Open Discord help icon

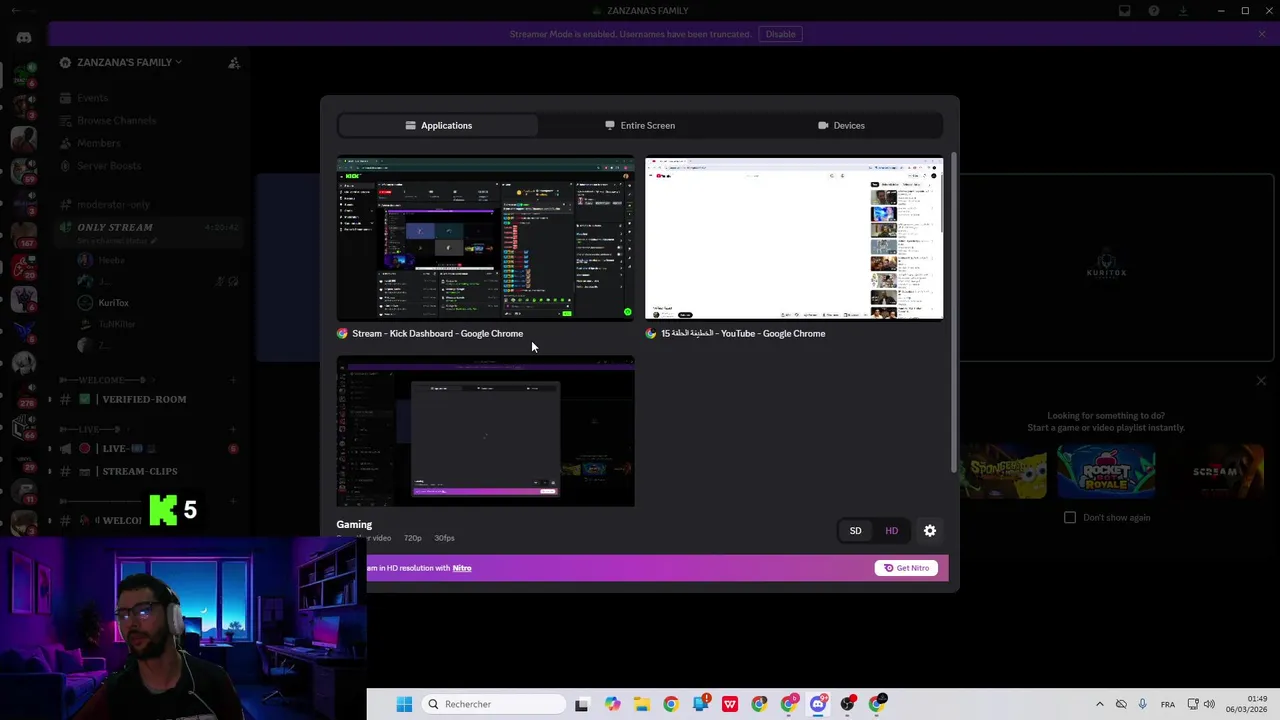pyautogui.click(x=1154, y=11)
